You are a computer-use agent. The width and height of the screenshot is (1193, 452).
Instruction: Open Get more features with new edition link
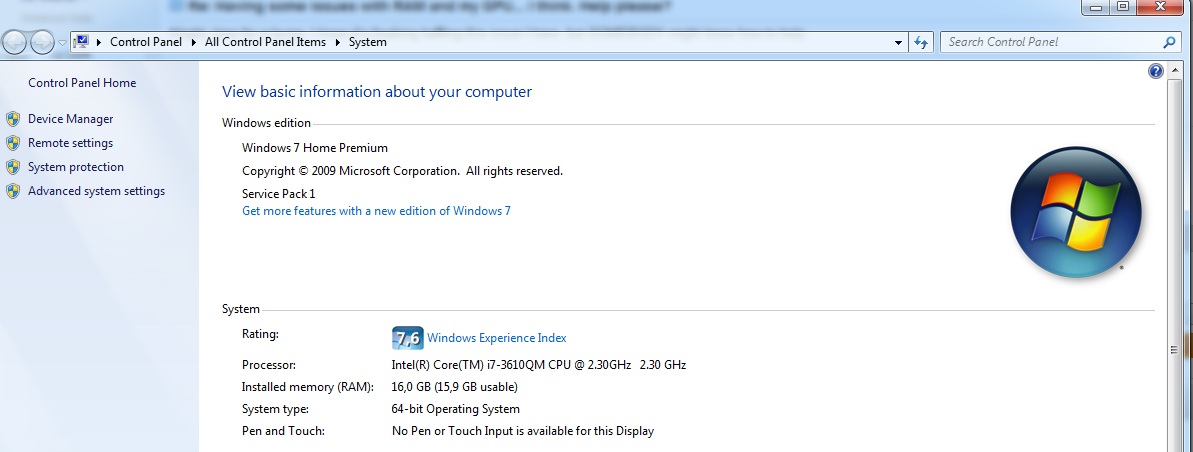coord(377,211)
